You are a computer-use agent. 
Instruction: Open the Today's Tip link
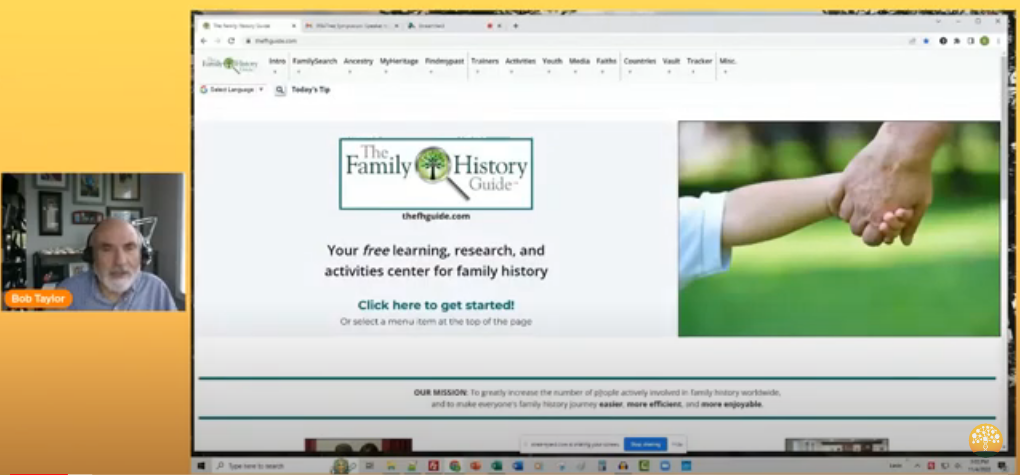point(310,90)
